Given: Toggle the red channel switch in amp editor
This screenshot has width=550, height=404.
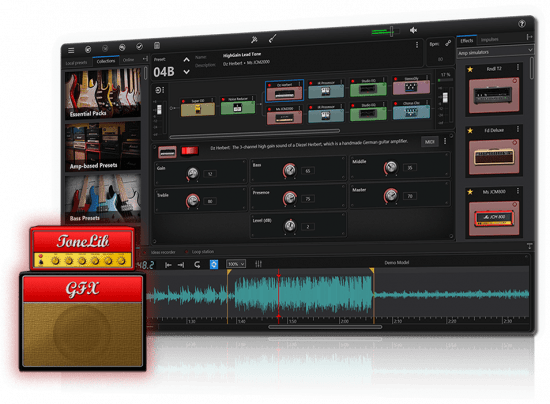Looking at the screenshot, I should point(190,151).
